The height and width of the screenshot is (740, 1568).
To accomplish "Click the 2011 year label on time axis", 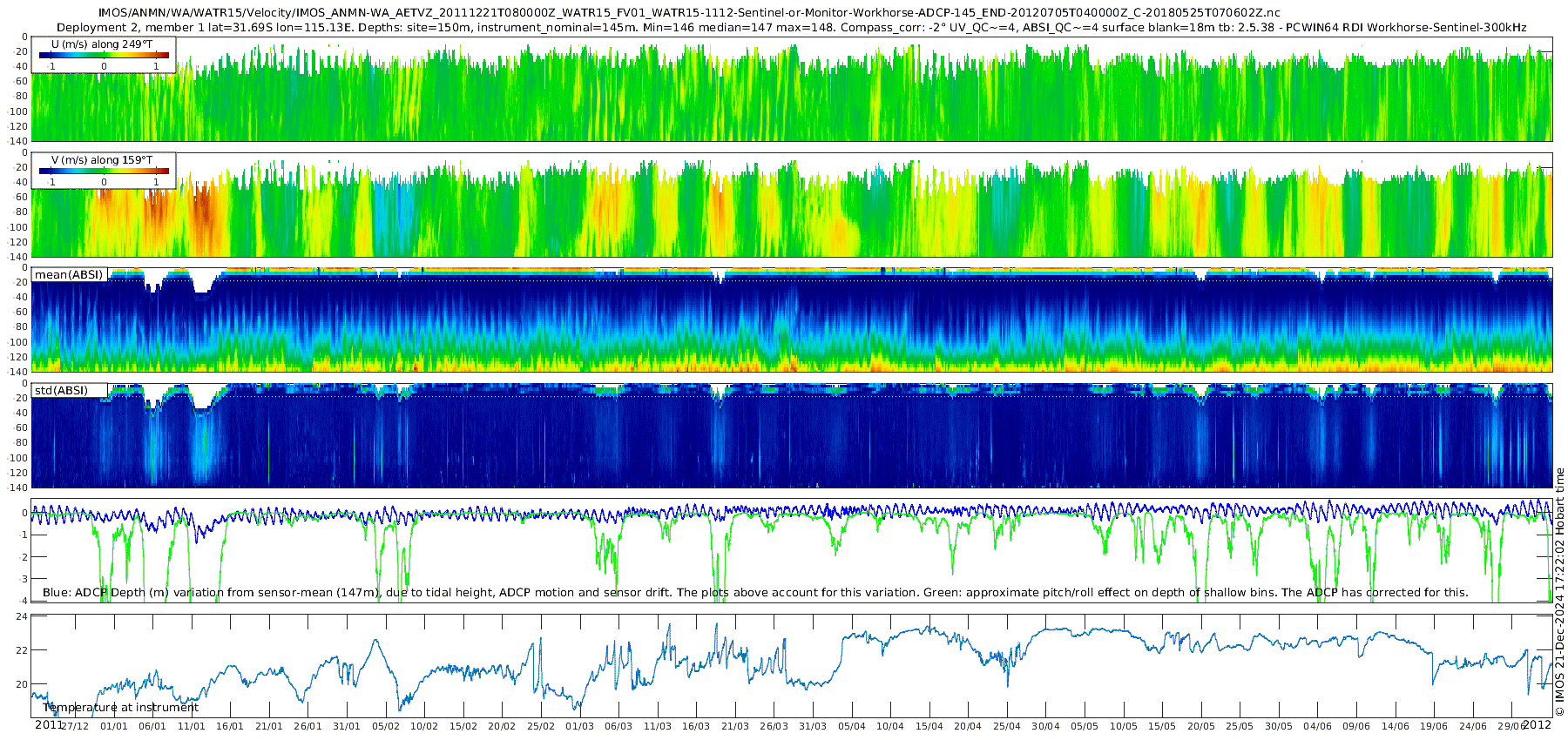I will coord(49,725).
